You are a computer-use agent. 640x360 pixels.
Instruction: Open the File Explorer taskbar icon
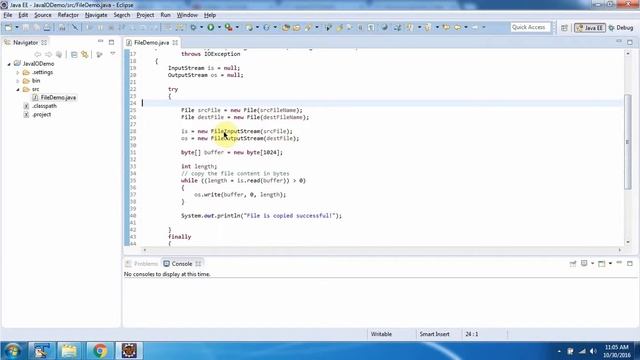(69, 351)
